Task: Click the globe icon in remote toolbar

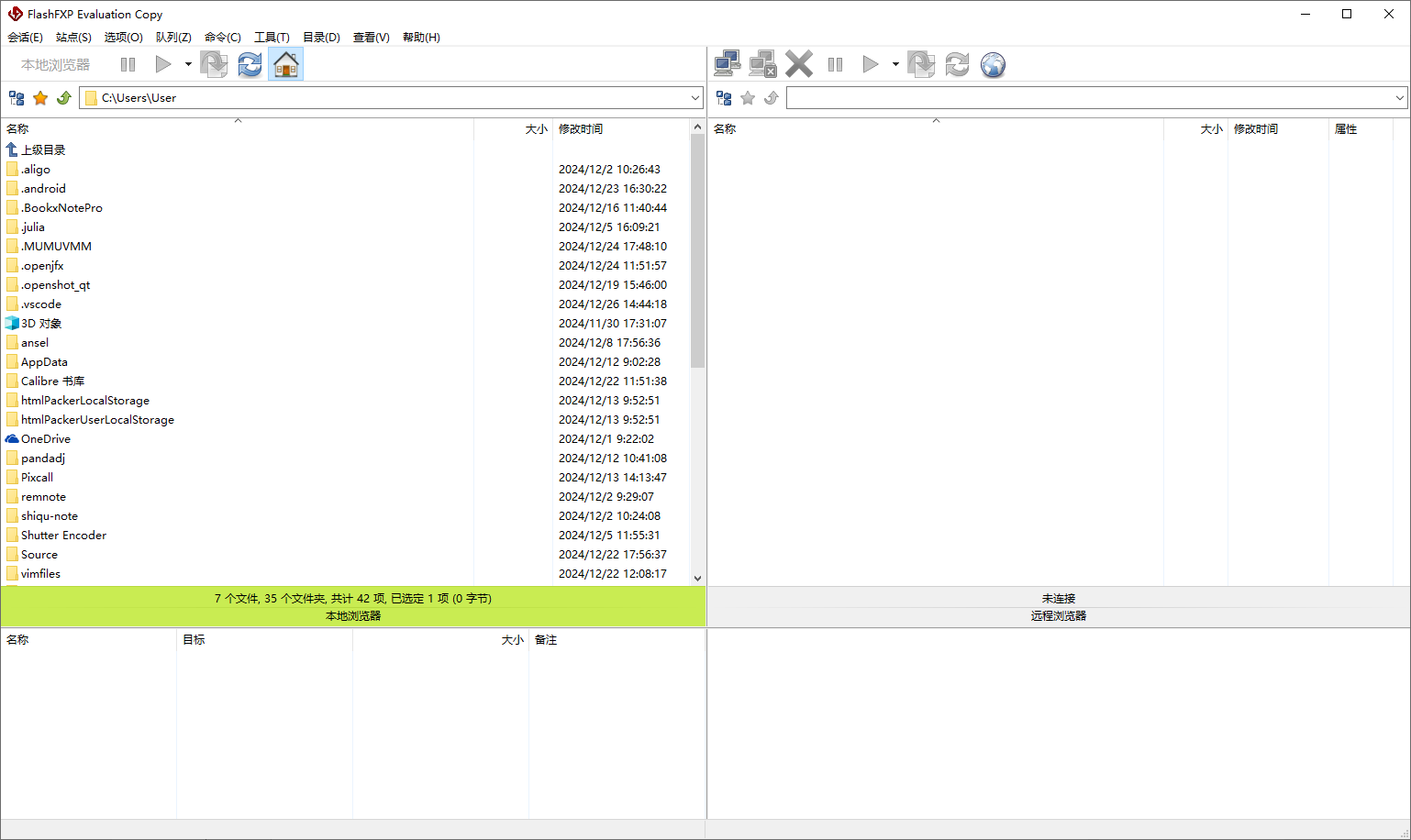Action: [993, 64]
